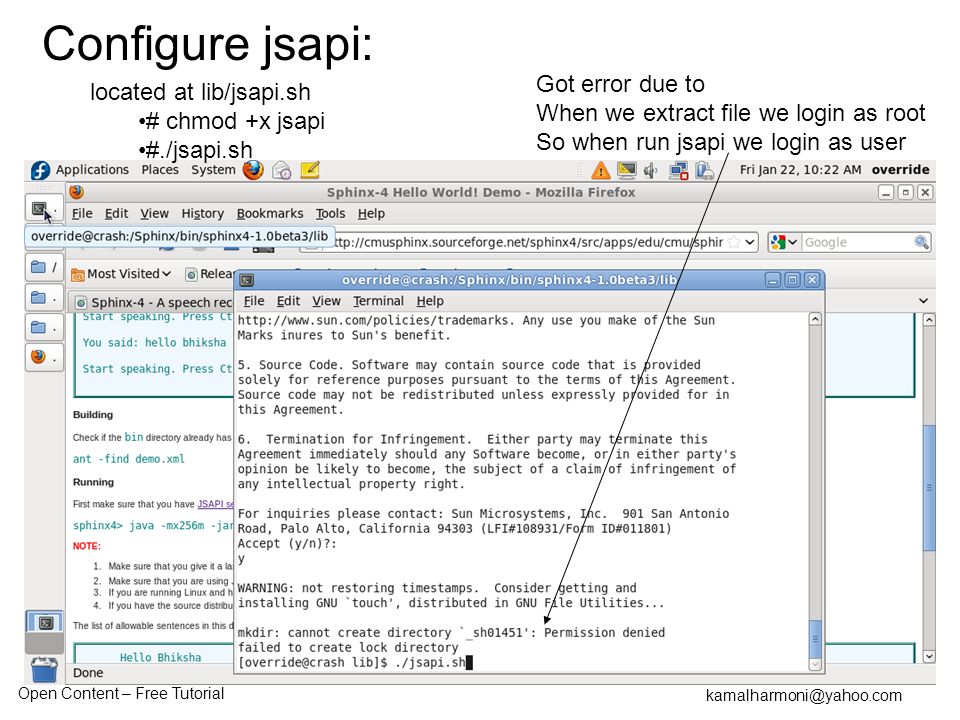Open the Places panel menu
Image resolution: width=960 pixels, height=720 pixels.
160,170
